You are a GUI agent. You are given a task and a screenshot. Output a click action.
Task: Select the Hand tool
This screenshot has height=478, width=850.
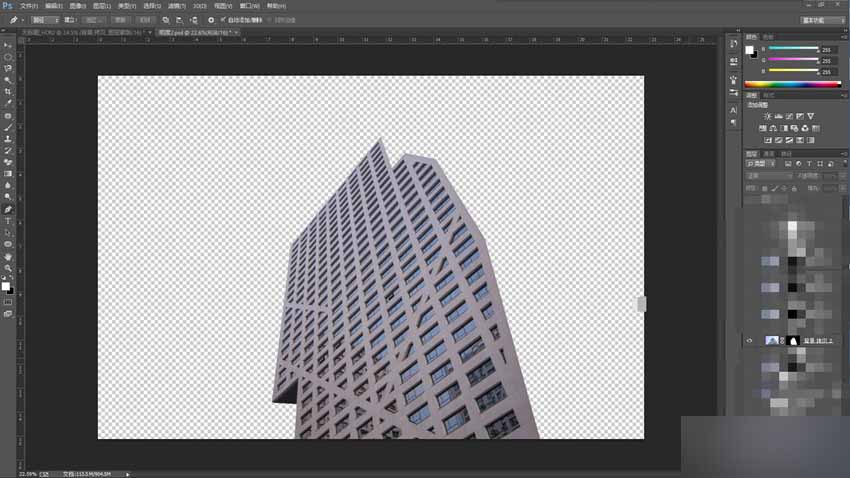tap(8, 256)
